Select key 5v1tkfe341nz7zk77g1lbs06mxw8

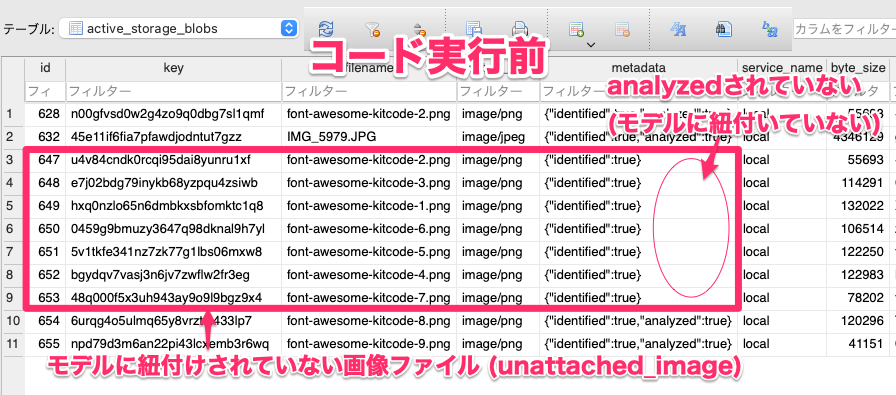[174, 252]
